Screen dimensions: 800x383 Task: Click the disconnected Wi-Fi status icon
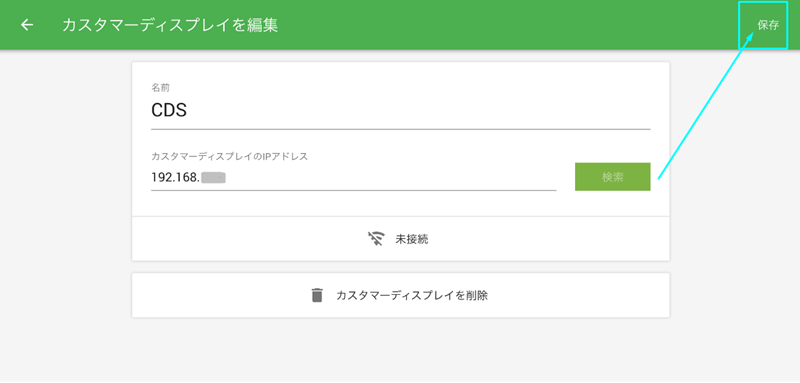(376, 239)
